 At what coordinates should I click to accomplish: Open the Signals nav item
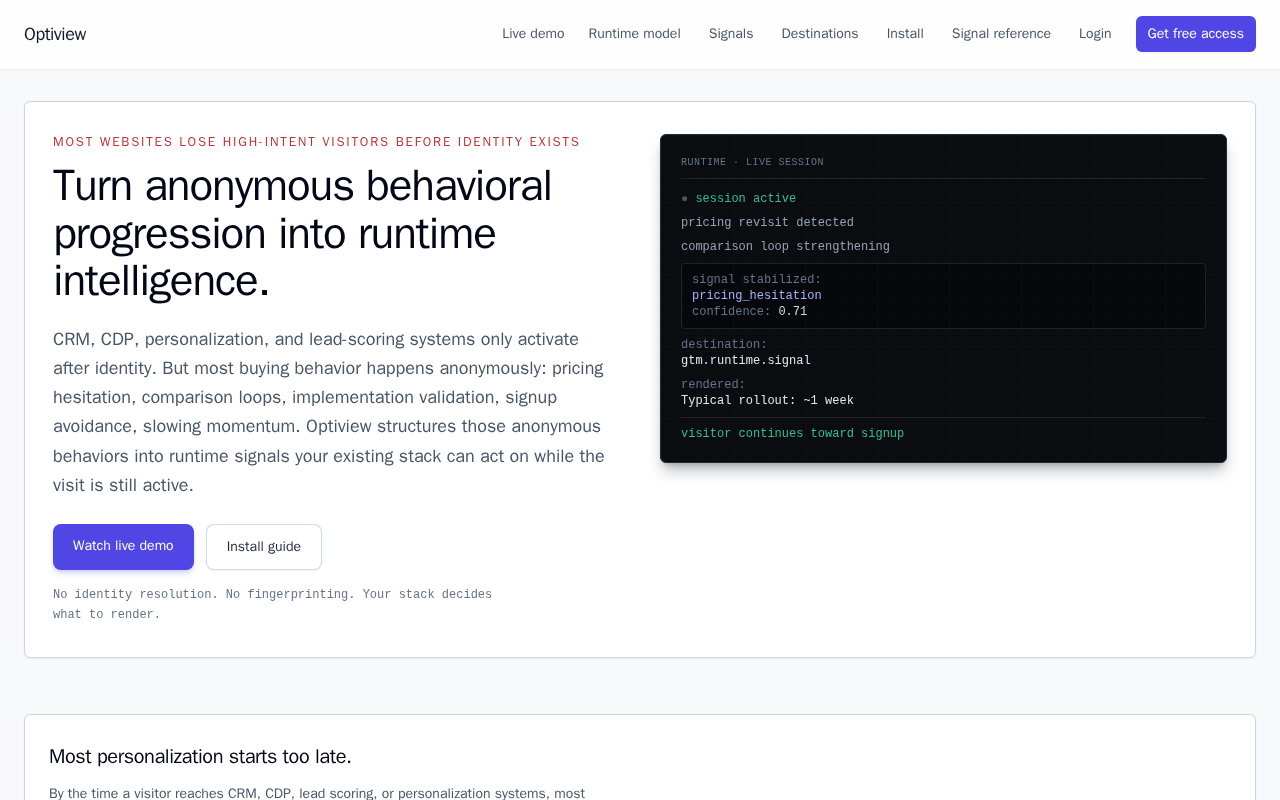[x=731, y=34]
